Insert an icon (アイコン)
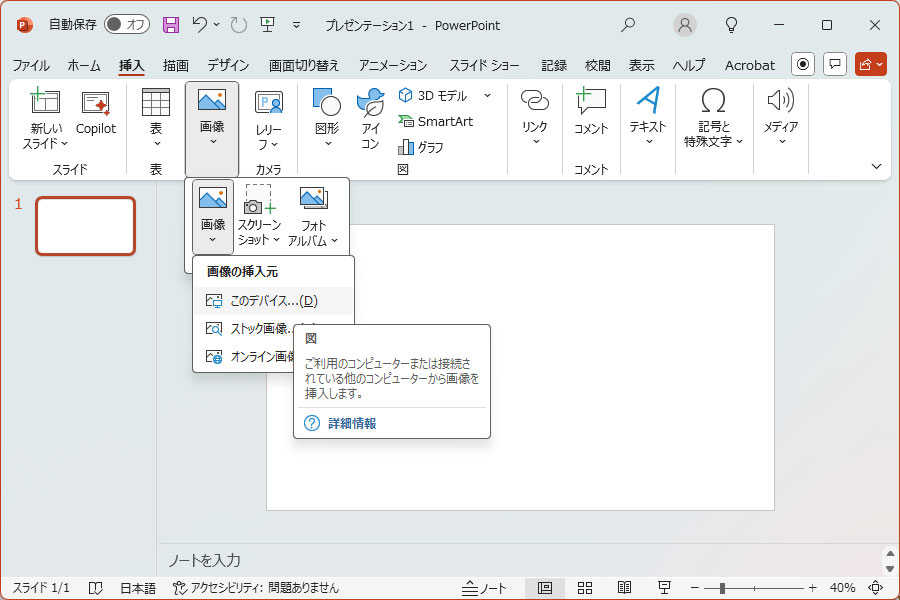This screenshot has height=600, width=900. pos(370,119)
